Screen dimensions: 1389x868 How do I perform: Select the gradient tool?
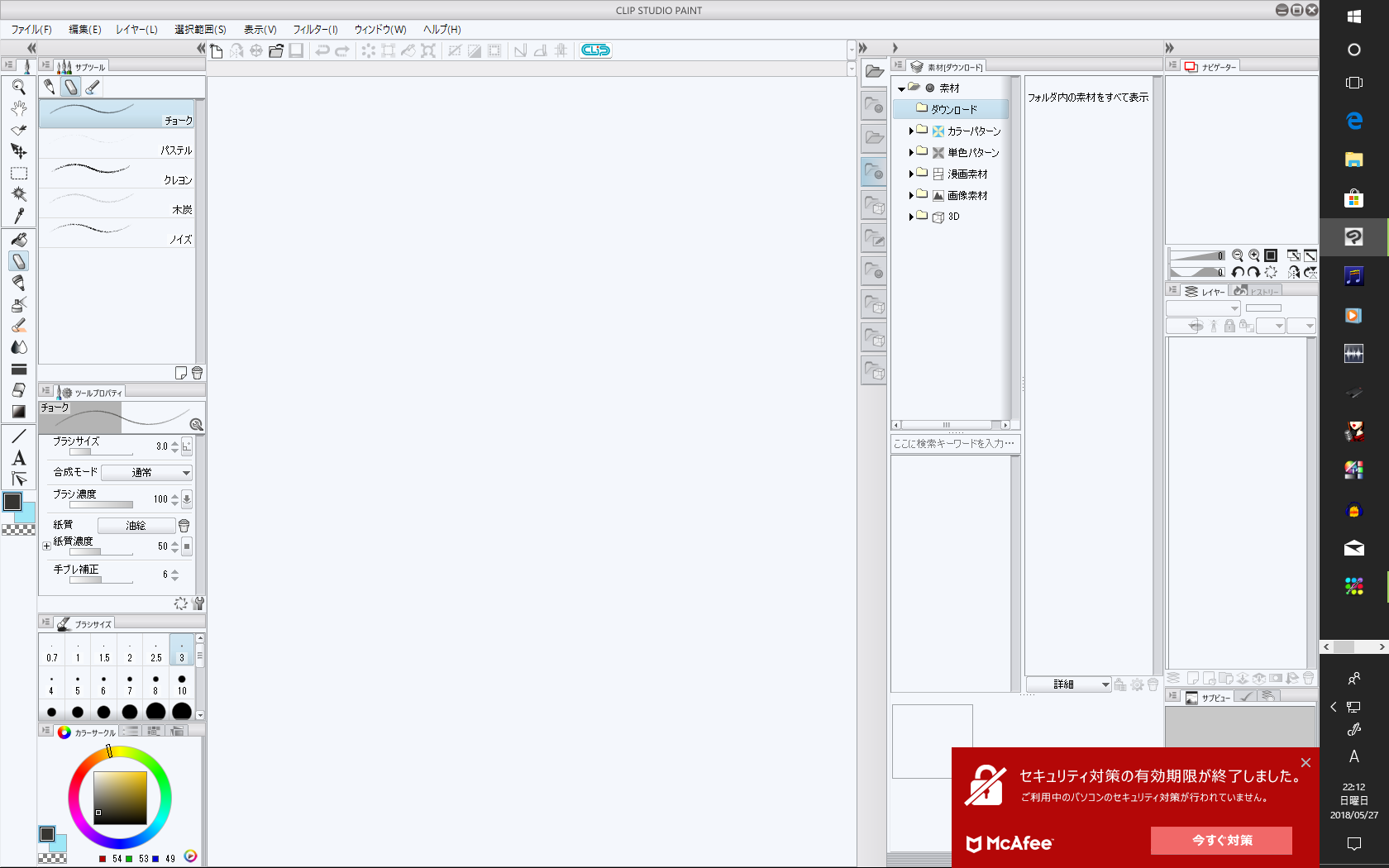(x=19, y=412)
